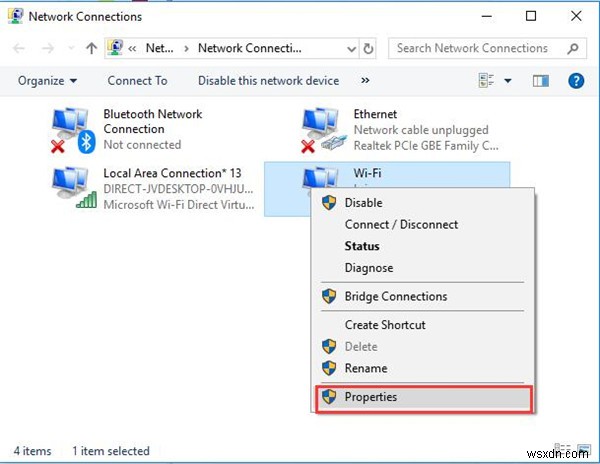Image resolution: width=600 pixels, height=464 pixels.
Task: Click the search magnifier icon
Action: pyautogui.click(x=573, y=48)
